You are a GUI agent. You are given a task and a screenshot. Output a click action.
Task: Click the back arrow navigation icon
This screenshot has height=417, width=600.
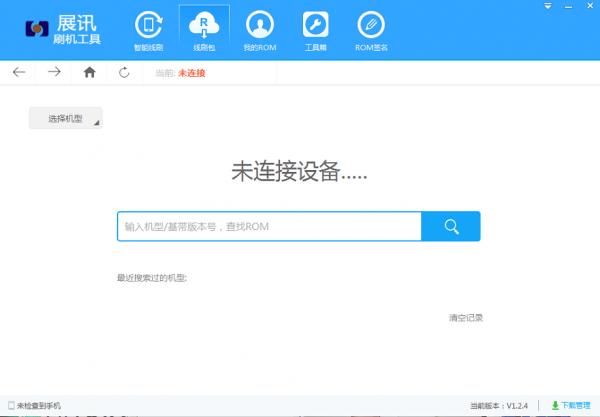coord(20,72)
